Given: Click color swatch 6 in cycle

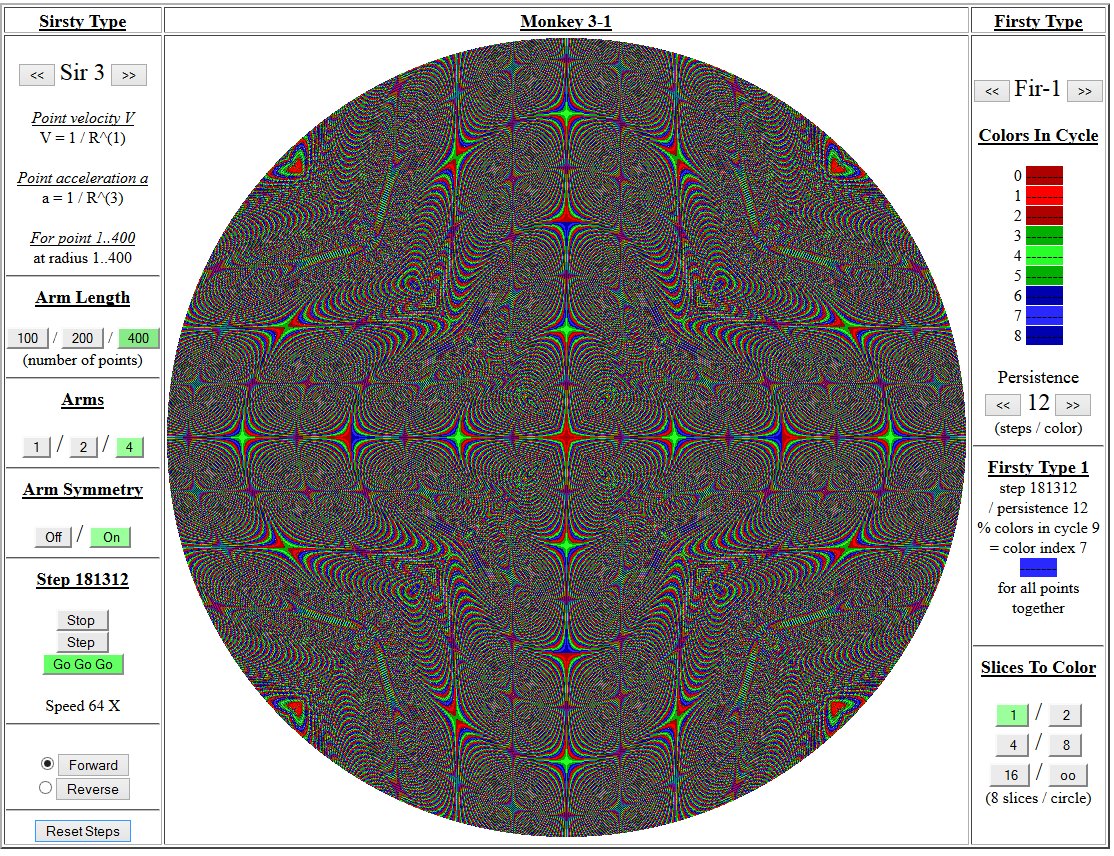Looking at the screenshot, I should pyautogui.click(x=1044, y=296).
